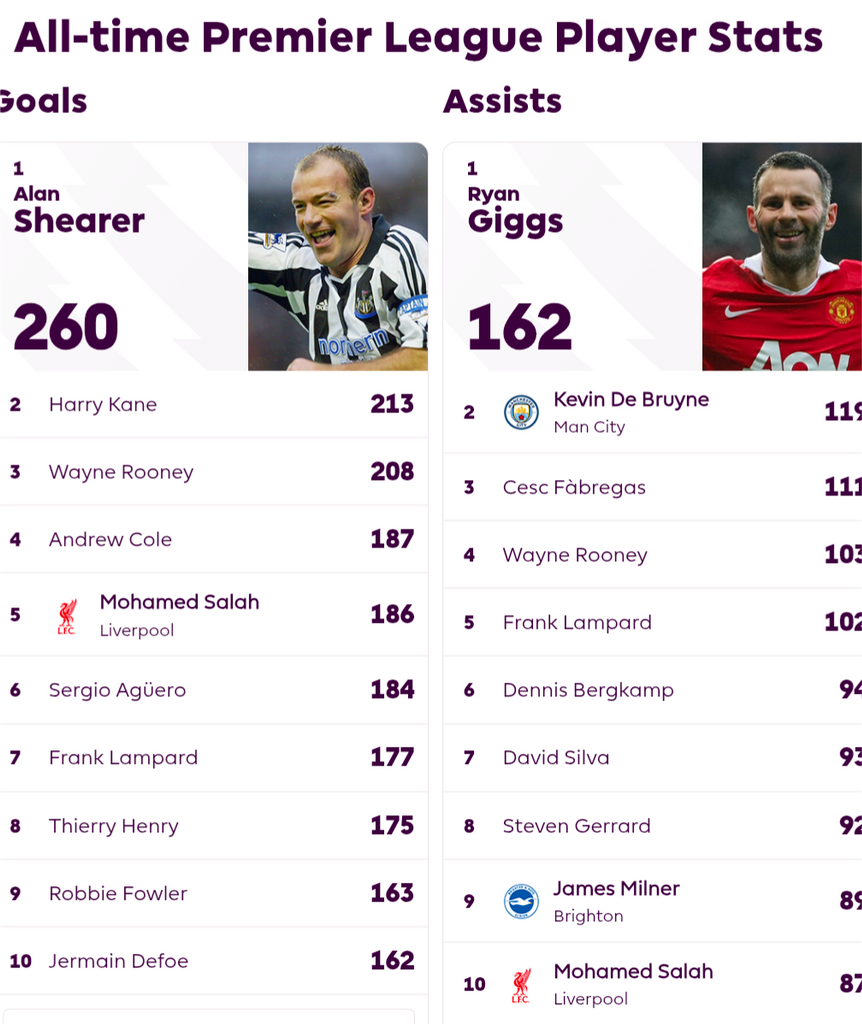Select Thierry Henry's row

(x=214, y=825)
